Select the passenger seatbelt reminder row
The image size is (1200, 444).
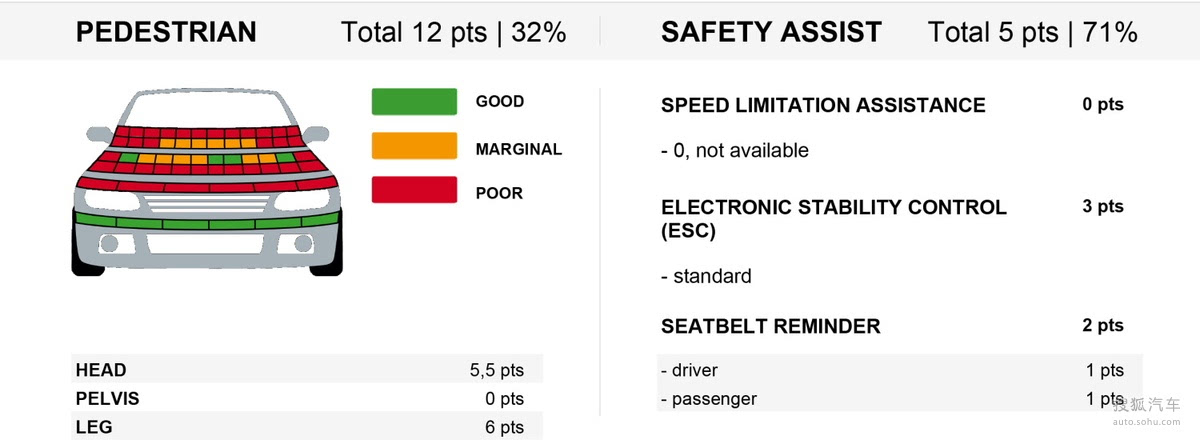tap(898, 399)
